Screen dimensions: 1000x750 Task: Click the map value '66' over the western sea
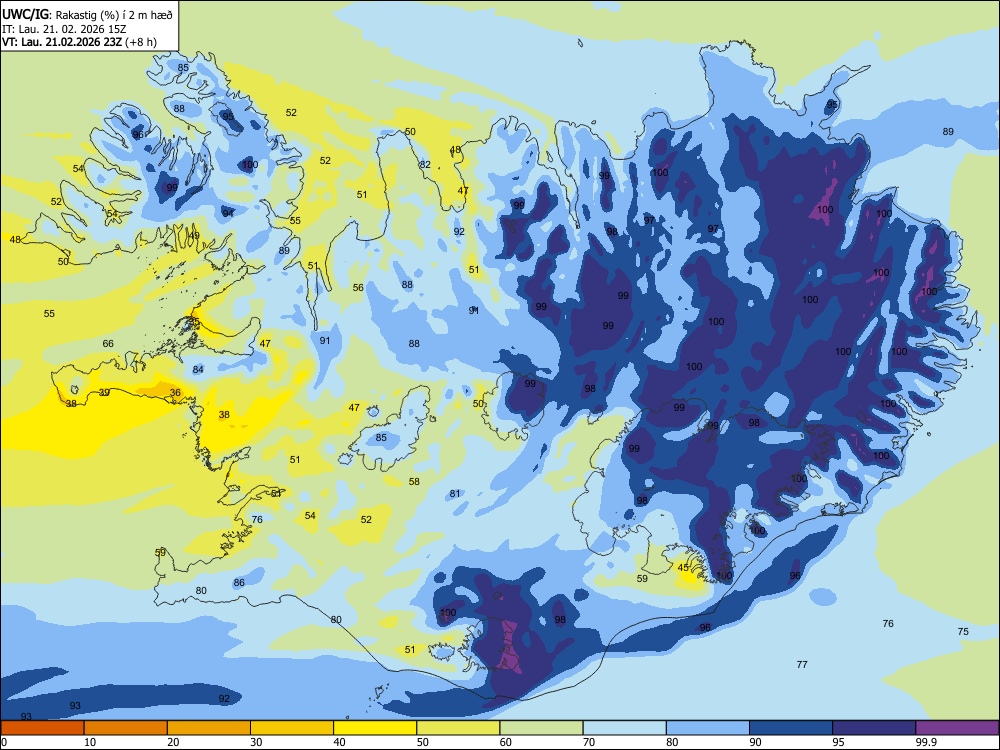[108, 344]
